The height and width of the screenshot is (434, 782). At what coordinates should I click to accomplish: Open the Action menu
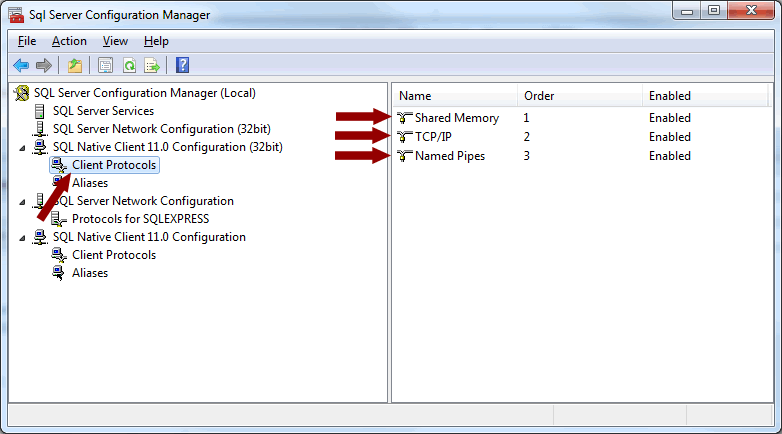tap(69, 41)
